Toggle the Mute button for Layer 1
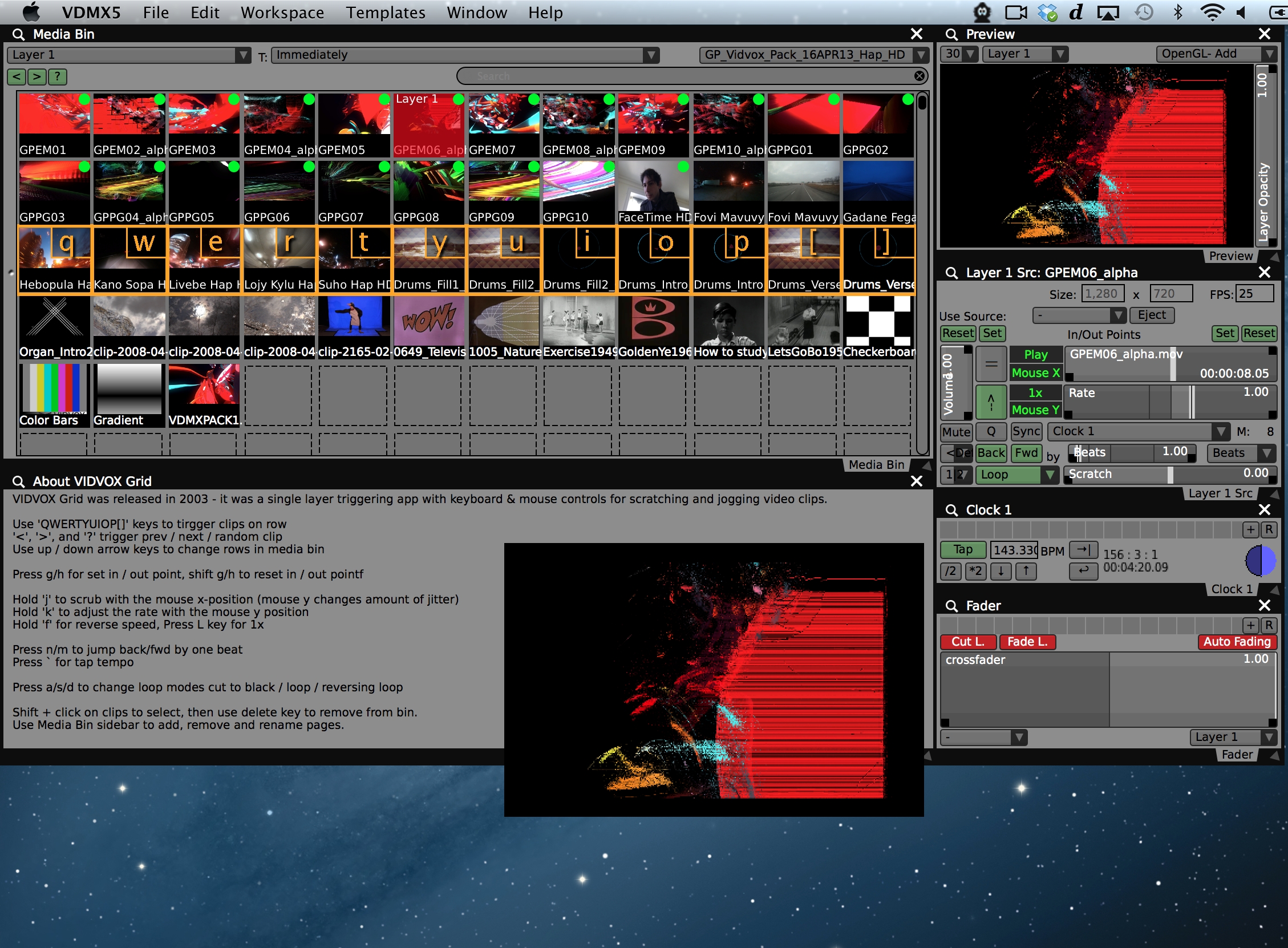1288x948 pixels. click(957, 432)
